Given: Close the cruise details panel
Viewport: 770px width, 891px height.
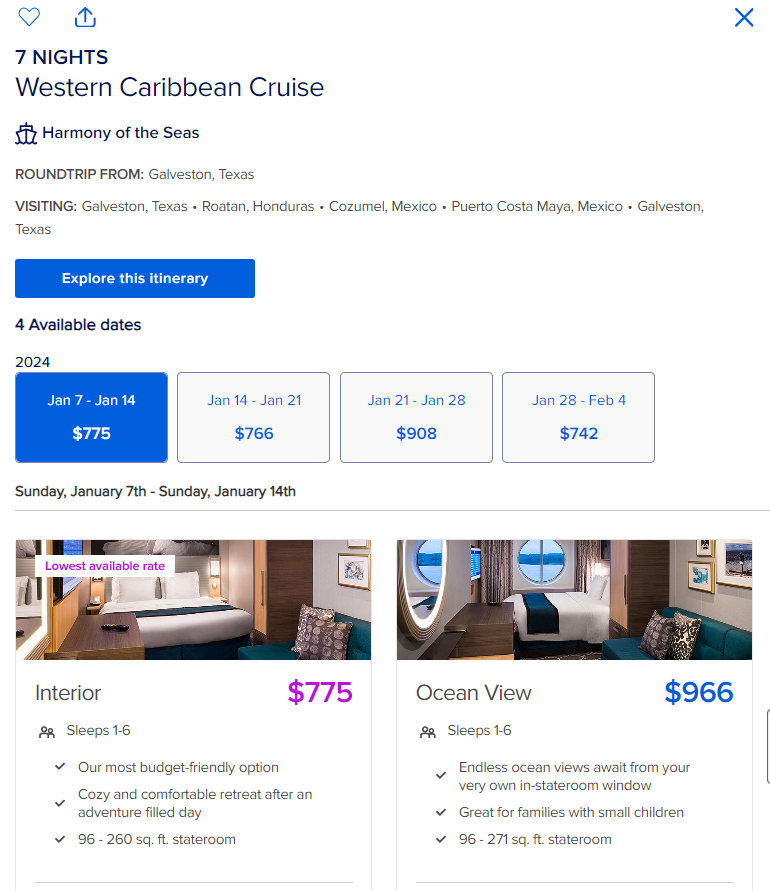Looking at the screenshot, I should tap(743, 17).
